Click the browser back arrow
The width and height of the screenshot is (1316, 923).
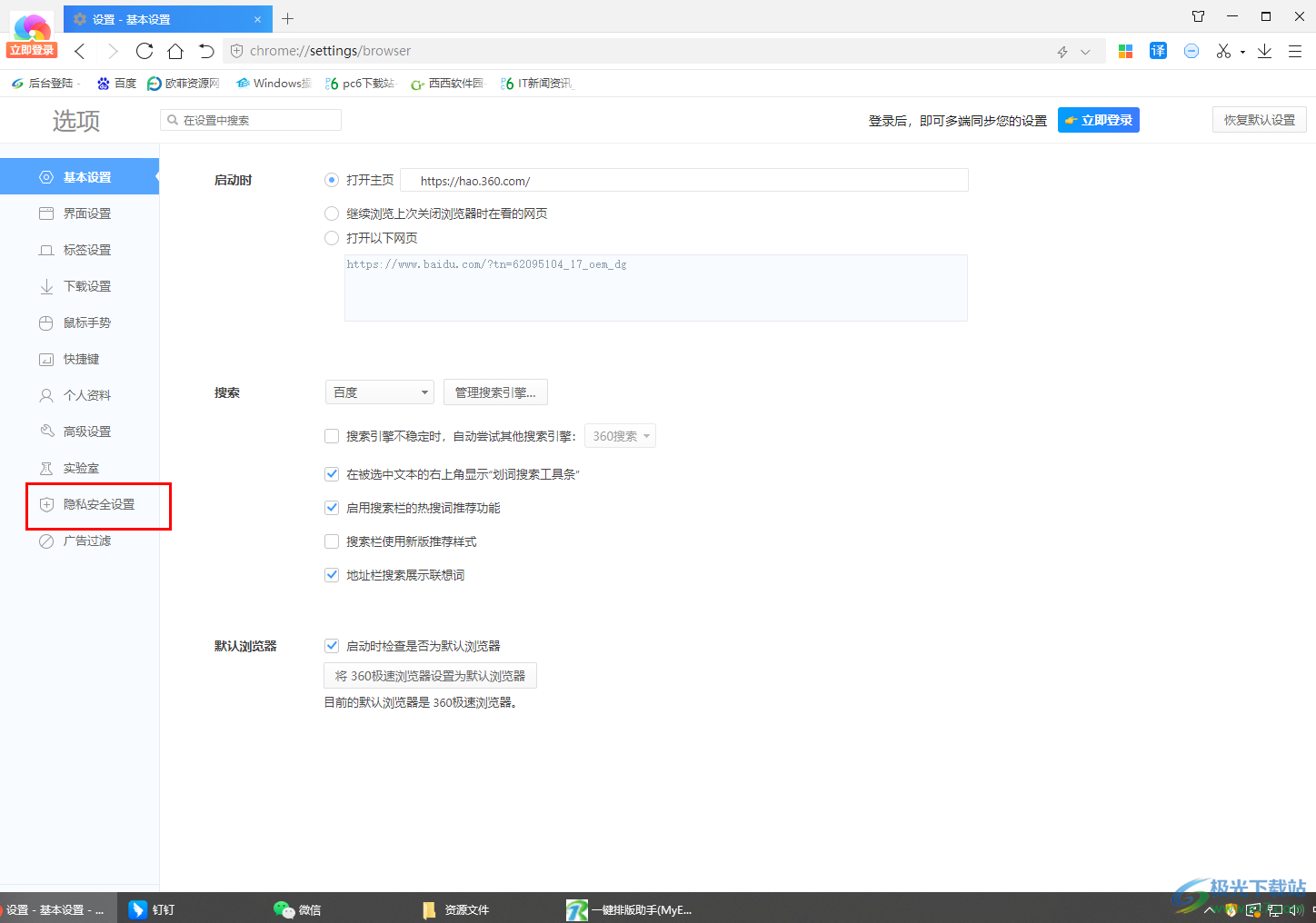click(80, 51)
